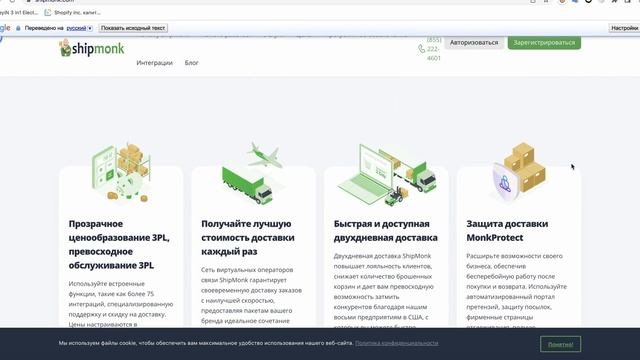This screenshot has height=360, width=640.
Task: Click the Shopify bookmark favicon
Action: click(48, 13)
